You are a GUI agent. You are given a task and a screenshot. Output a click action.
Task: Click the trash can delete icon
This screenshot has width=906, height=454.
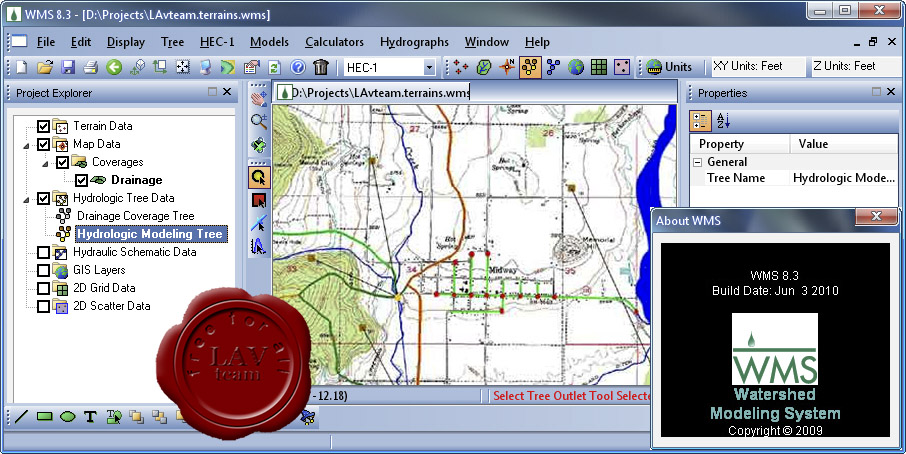[x=321, y=67]
